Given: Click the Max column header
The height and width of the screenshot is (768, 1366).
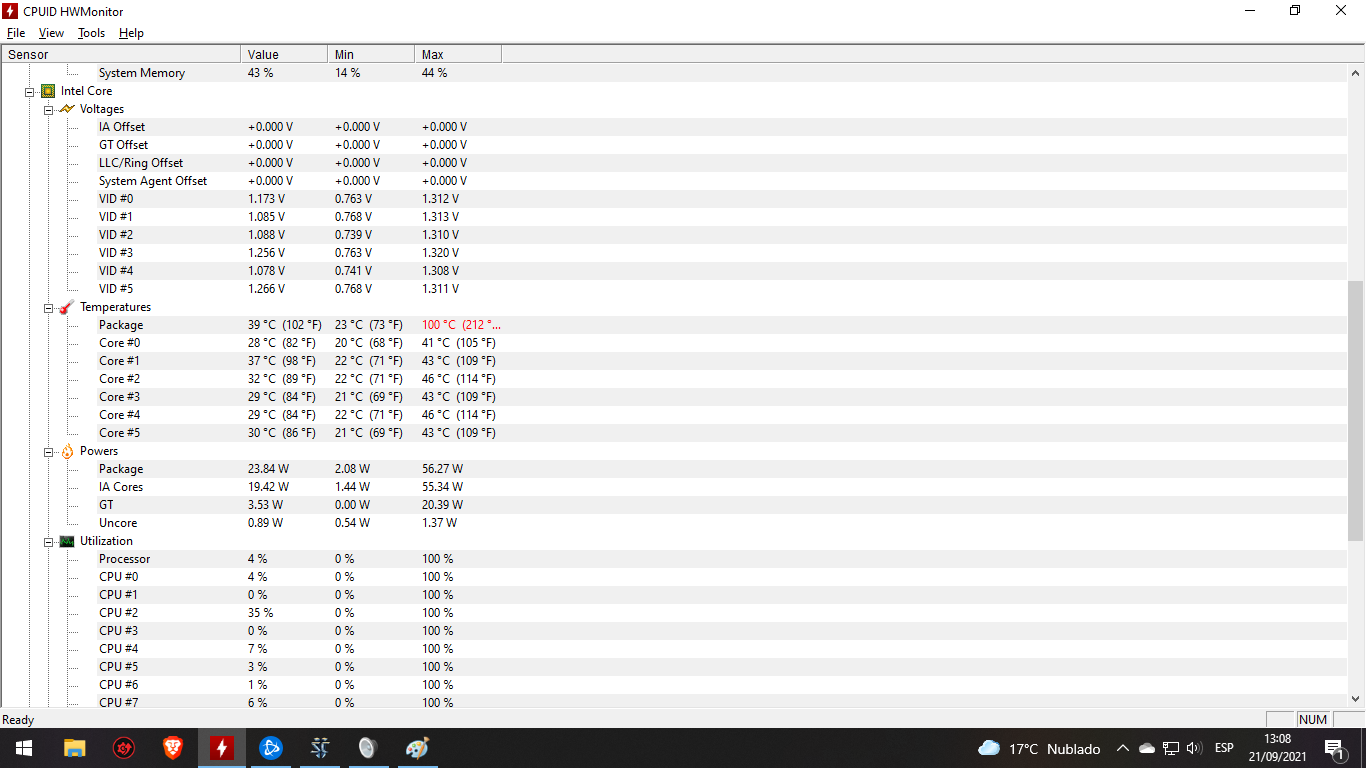Looking at the screenshot, I should pos(458,55).
